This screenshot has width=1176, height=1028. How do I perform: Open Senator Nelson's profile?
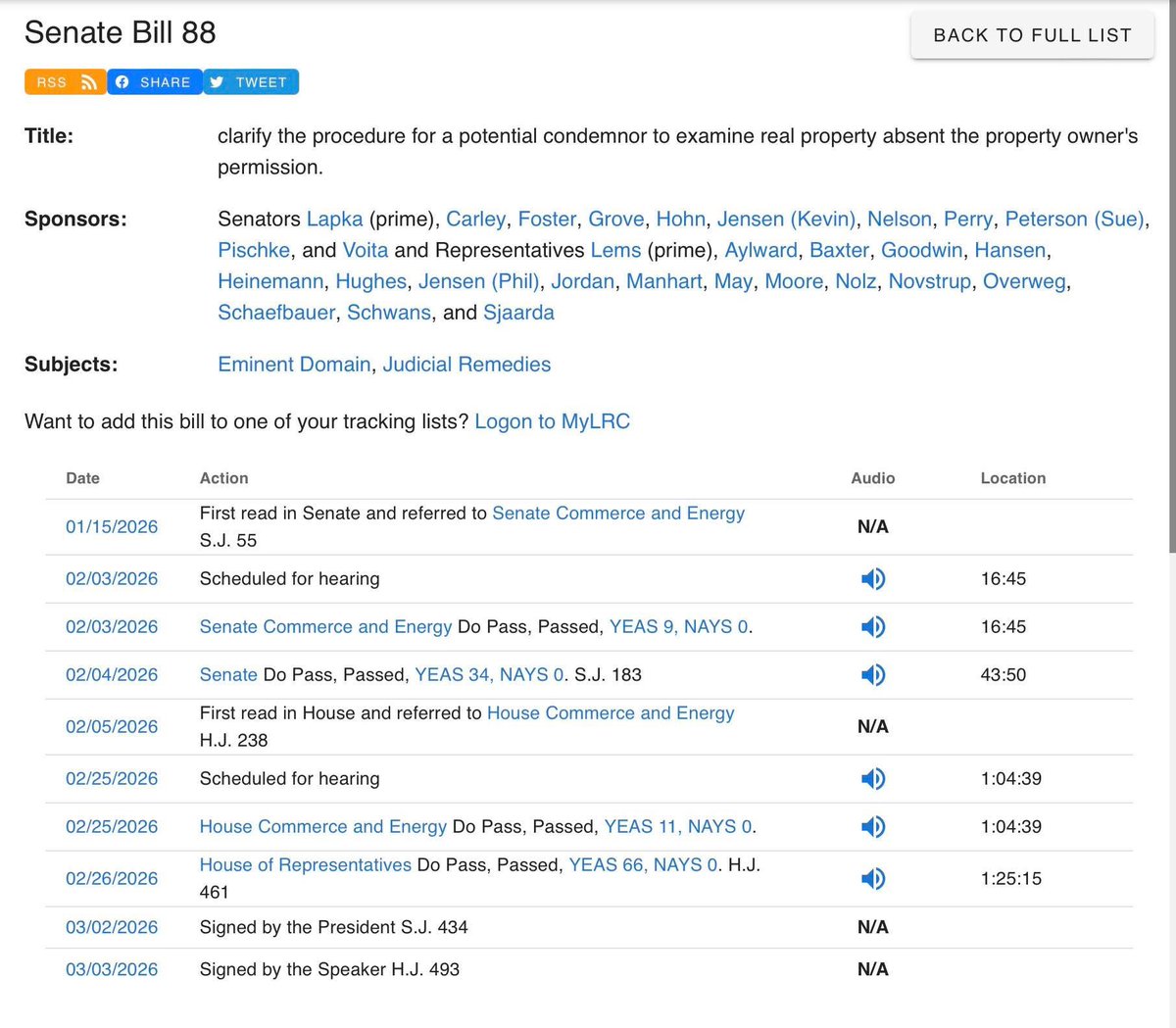click(x=899, y=220)
